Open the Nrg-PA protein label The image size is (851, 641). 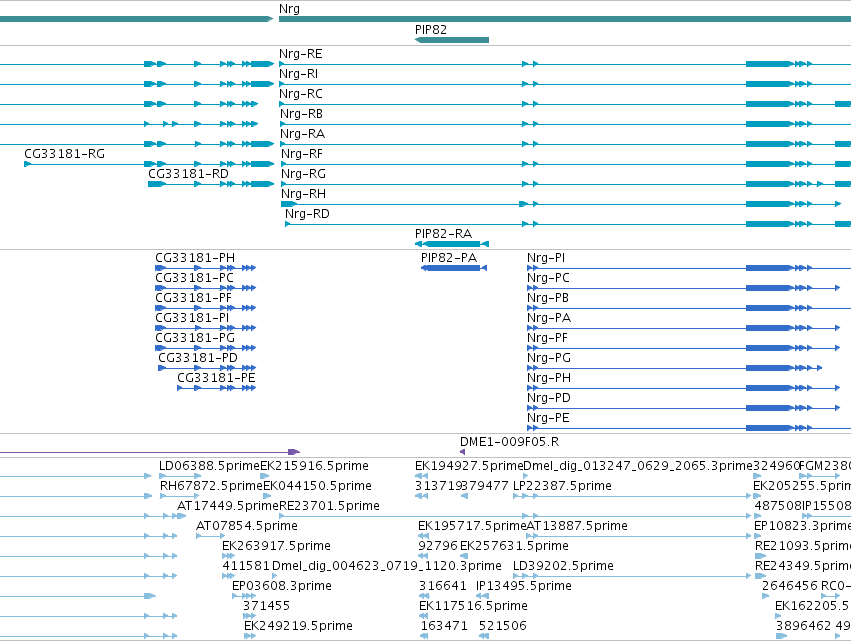pos(549,318)
